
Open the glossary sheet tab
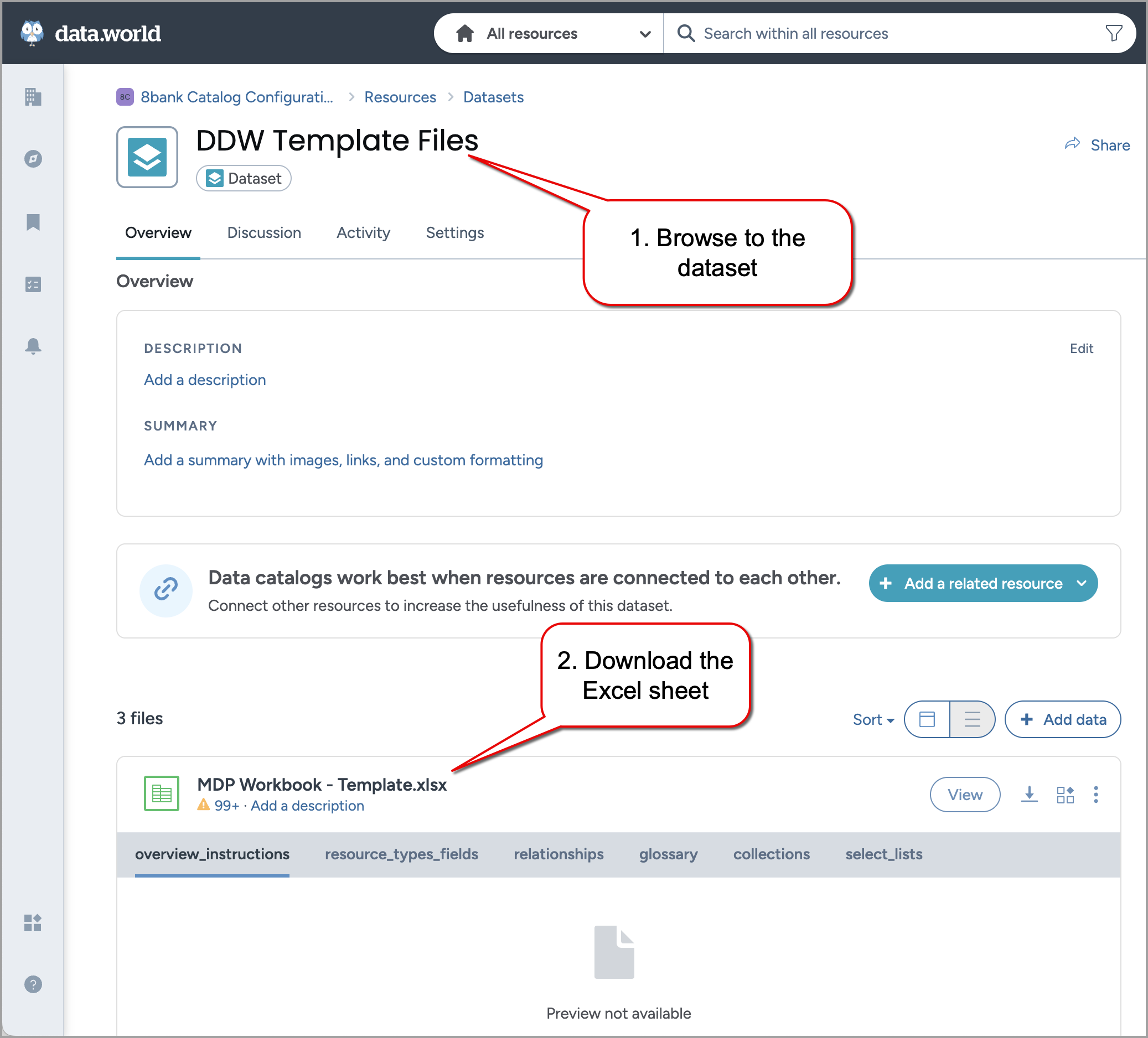point(669,855)
